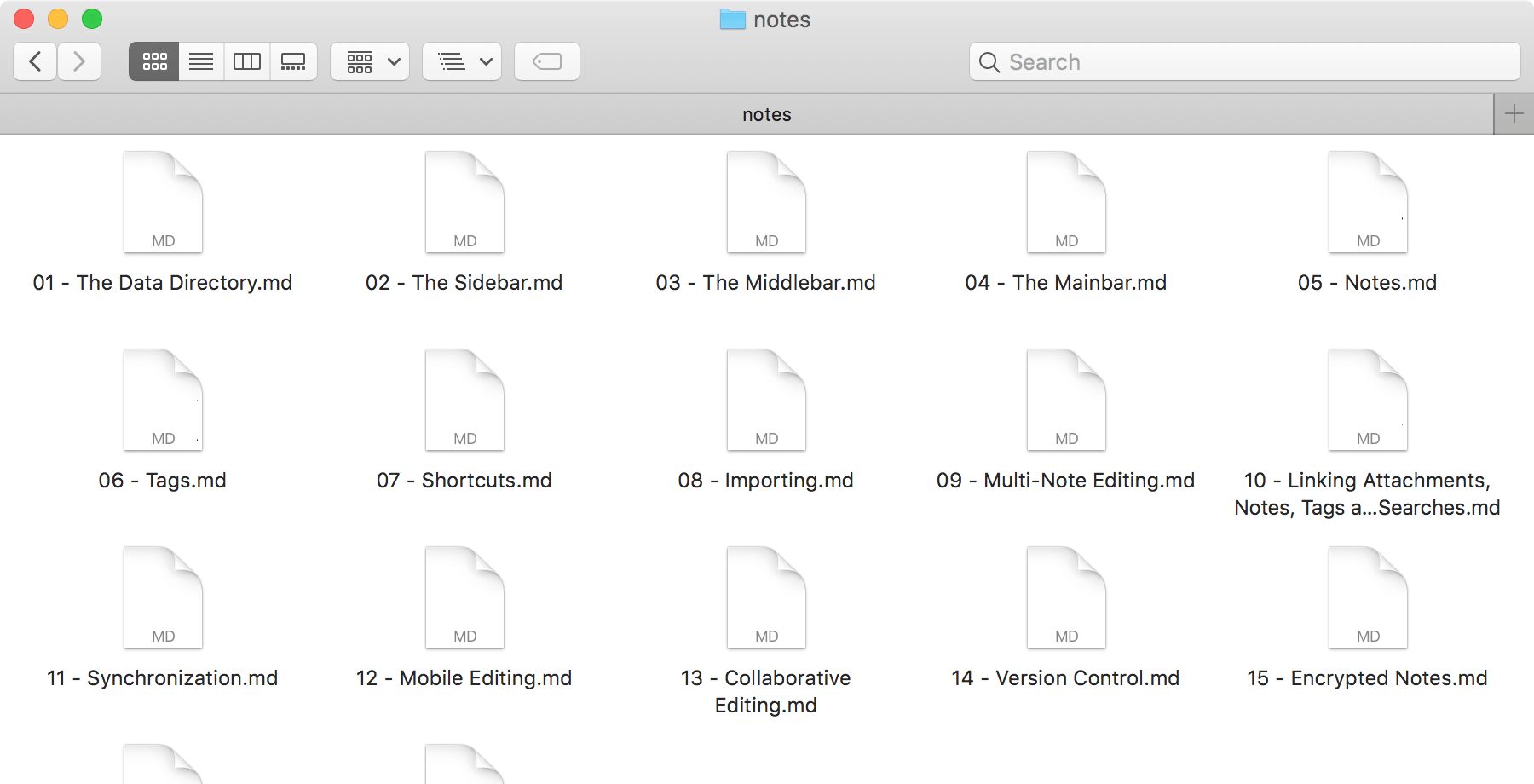Switch to gallery view mode

pos(294,61)
